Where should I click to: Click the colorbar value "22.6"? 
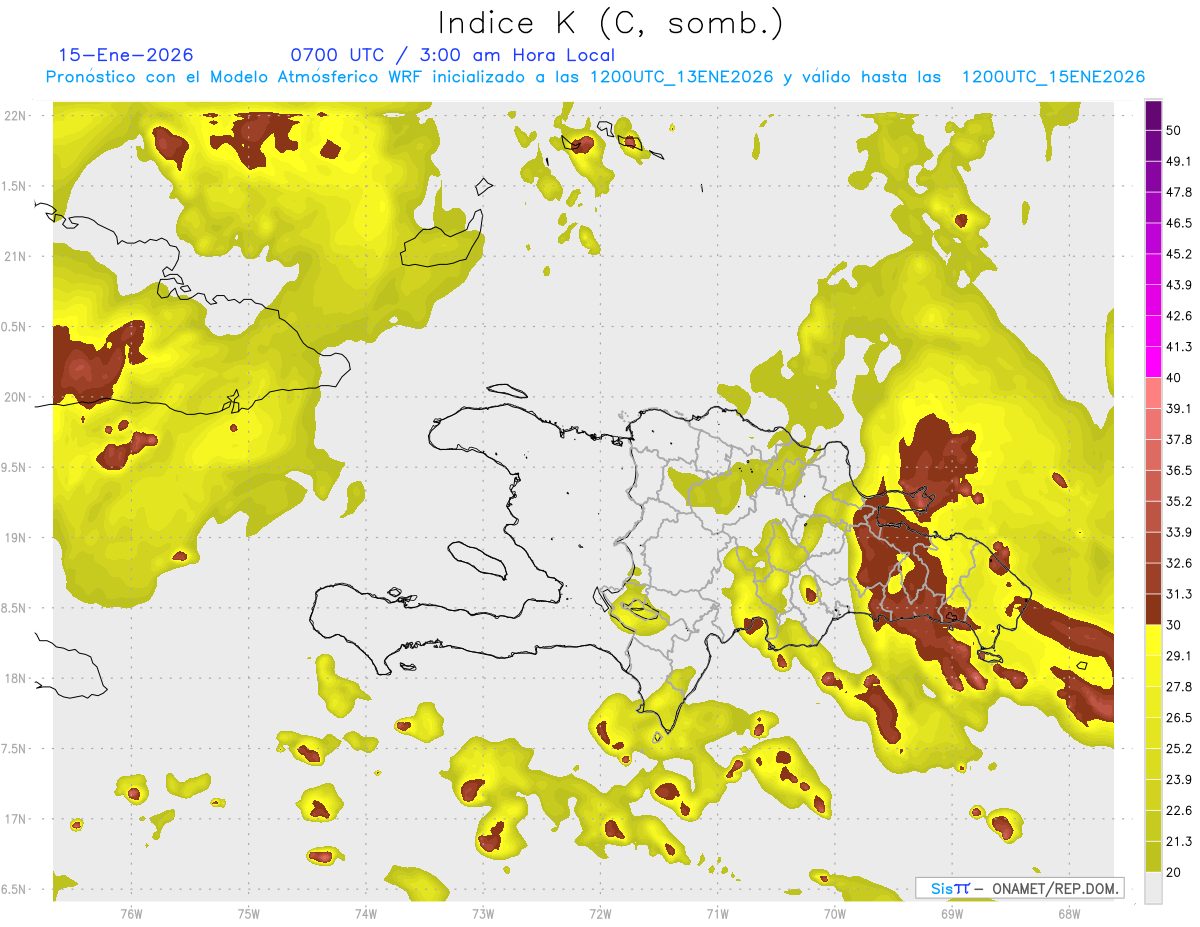tap(1179, 811)
